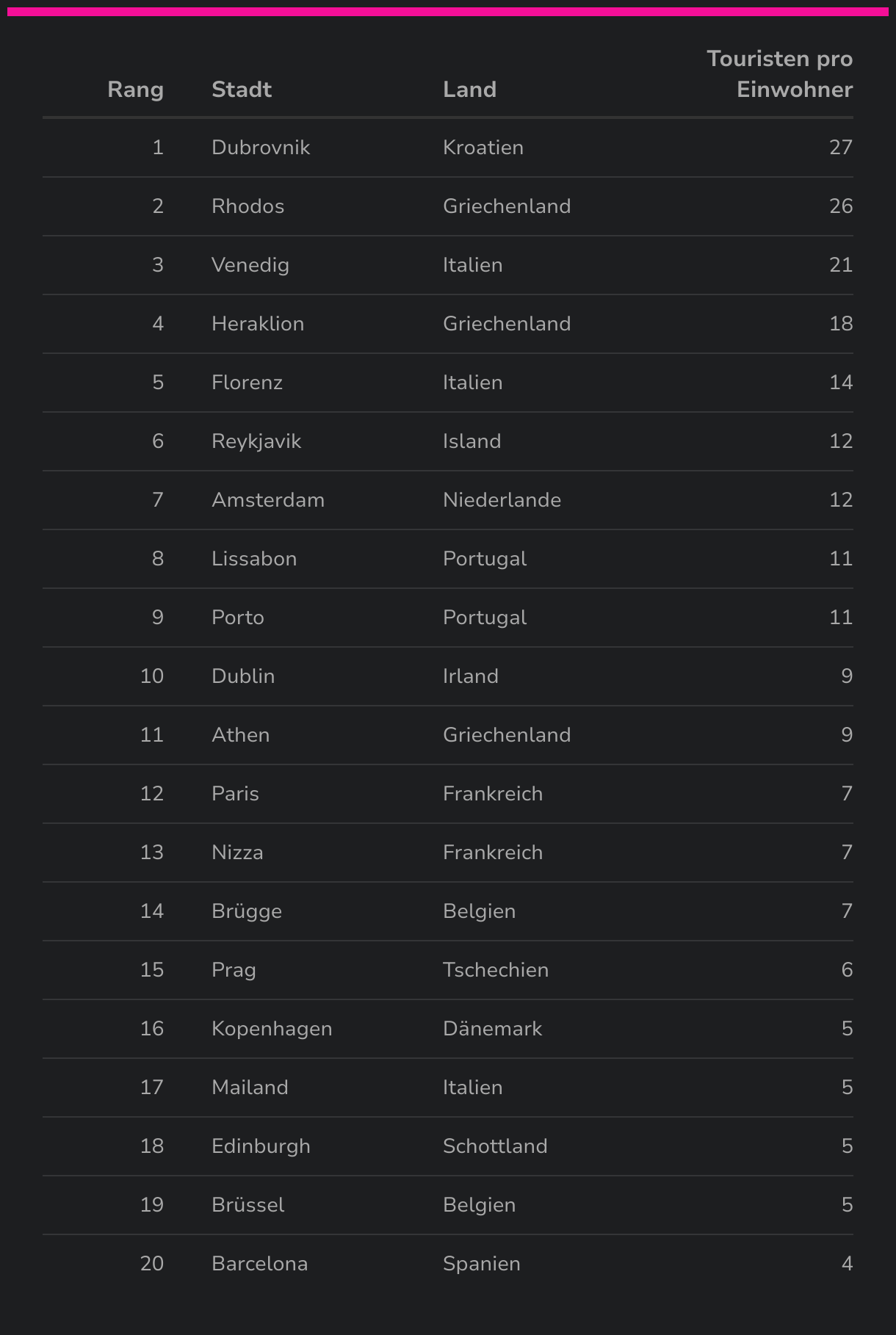Select Schottland in the Edinburgh row

[x=495, y=1146]
